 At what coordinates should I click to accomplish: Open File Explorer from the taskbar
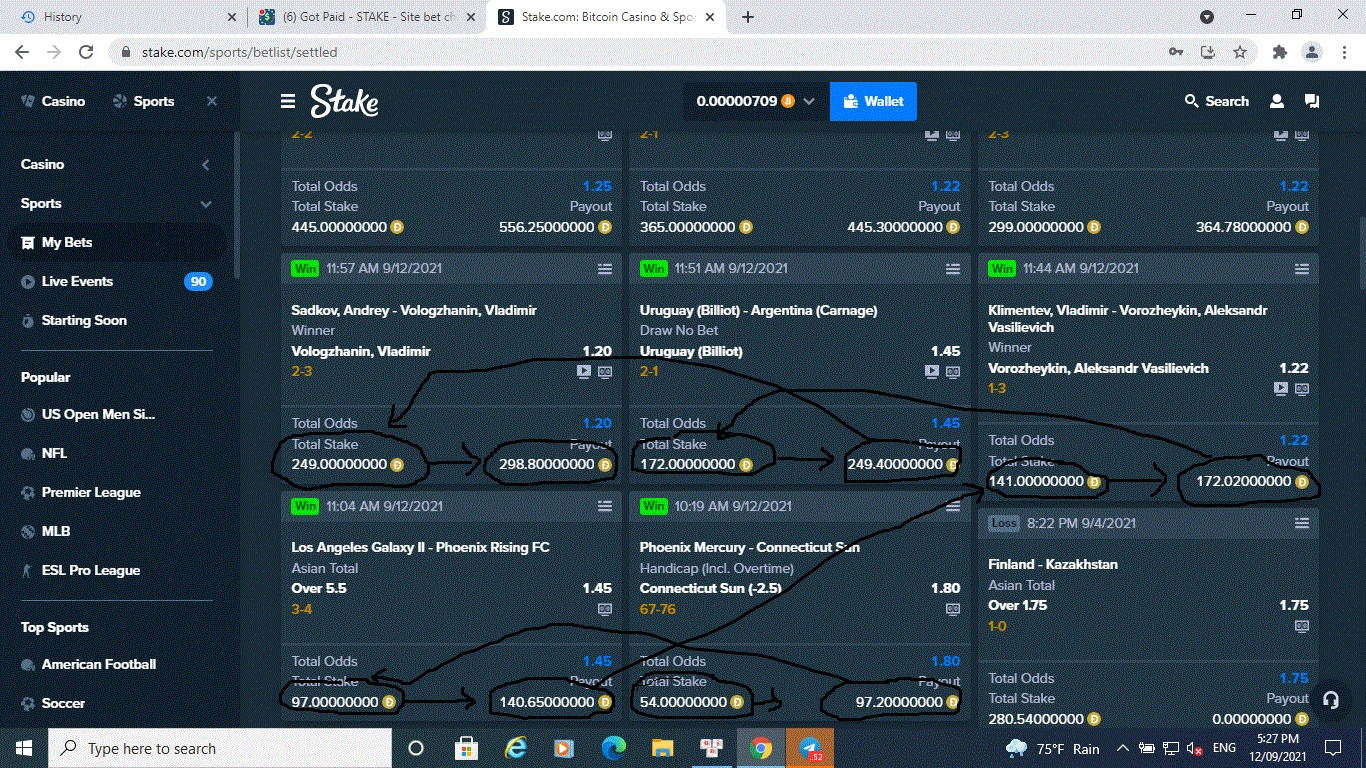coord(662,748)
